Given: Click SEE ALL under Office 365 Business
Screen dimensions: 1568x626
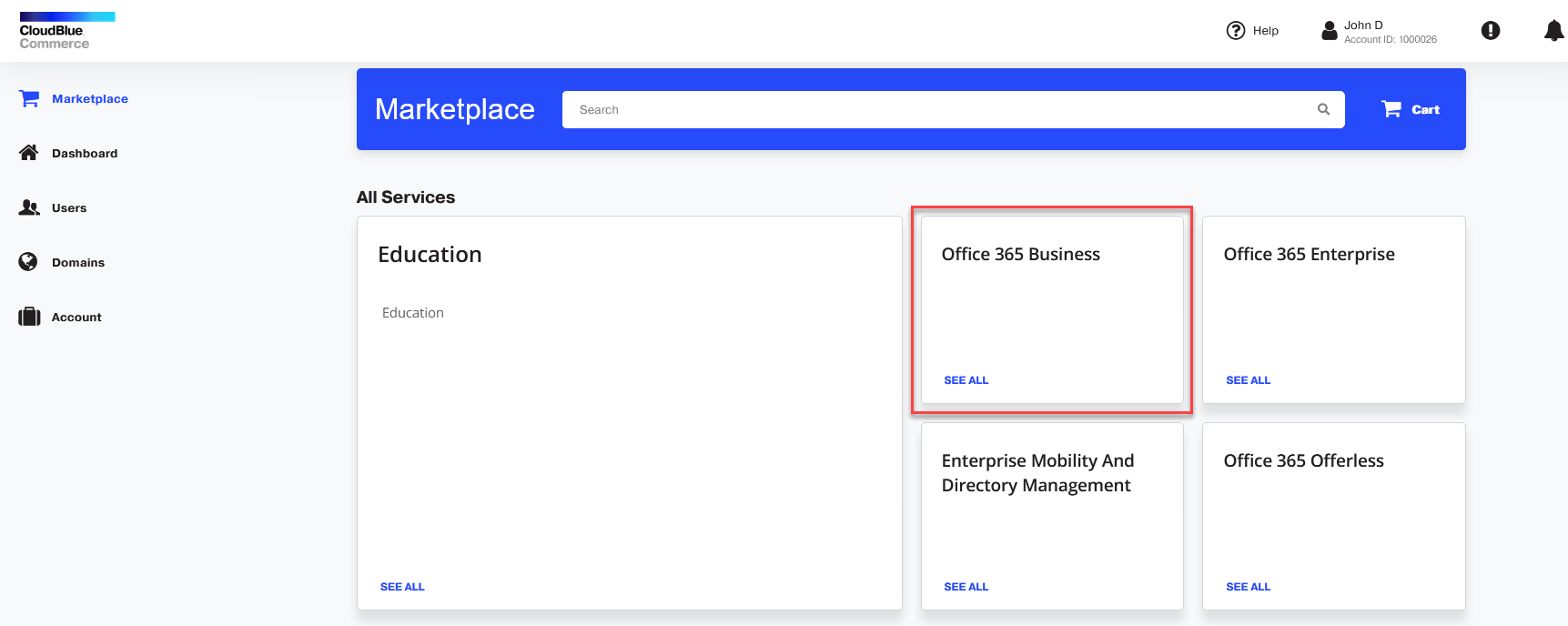Looking at the screenshot, I should 966,380.
